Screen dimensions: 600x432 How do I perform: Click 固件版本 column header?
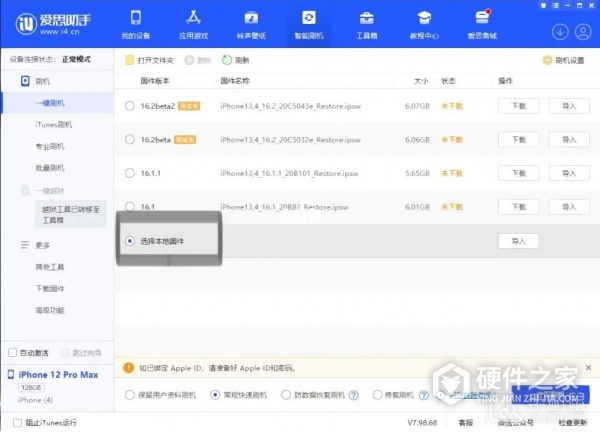[155, 81]
